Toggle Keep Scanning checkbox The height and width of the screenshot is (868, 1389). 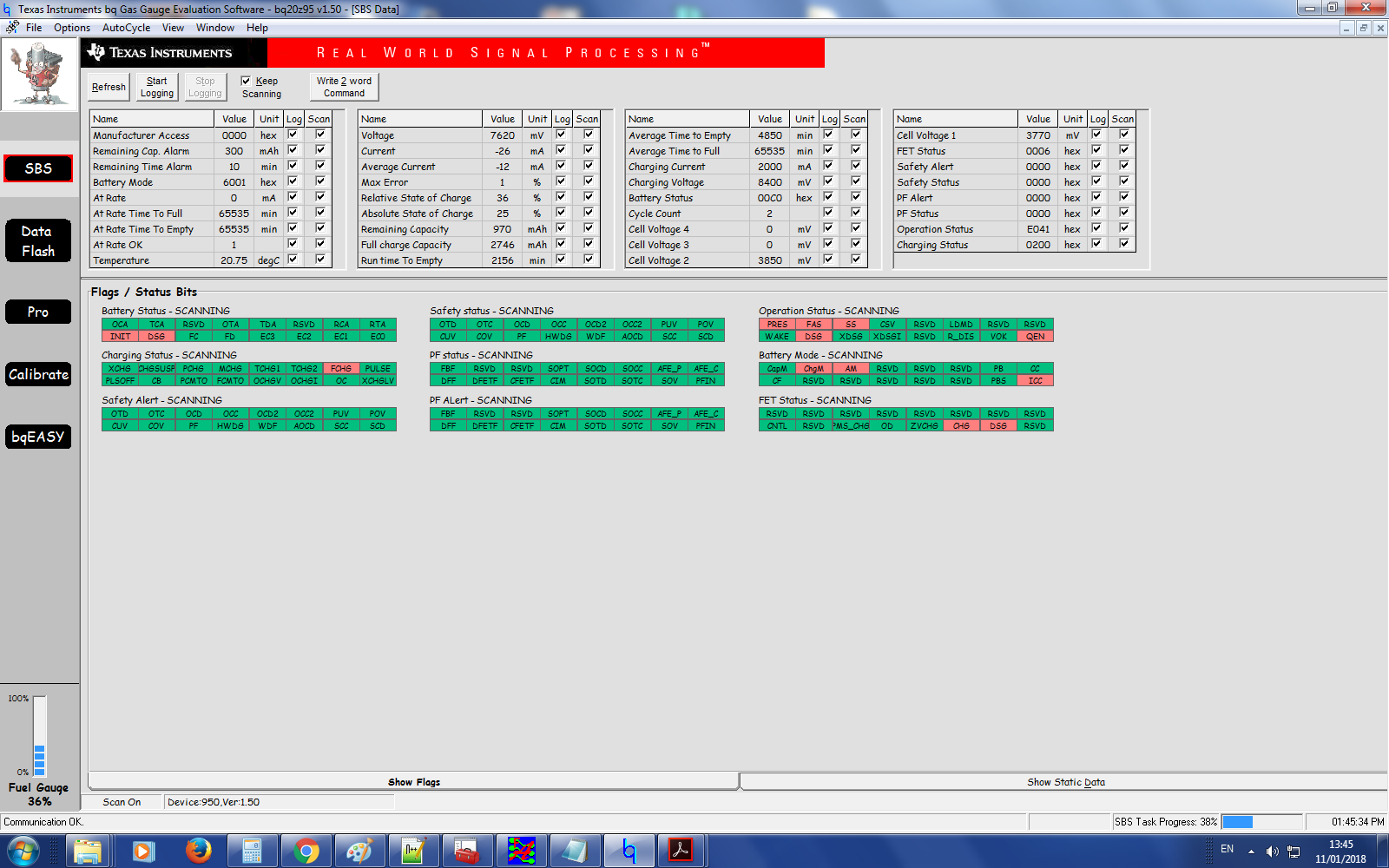(x=246, y=81)
